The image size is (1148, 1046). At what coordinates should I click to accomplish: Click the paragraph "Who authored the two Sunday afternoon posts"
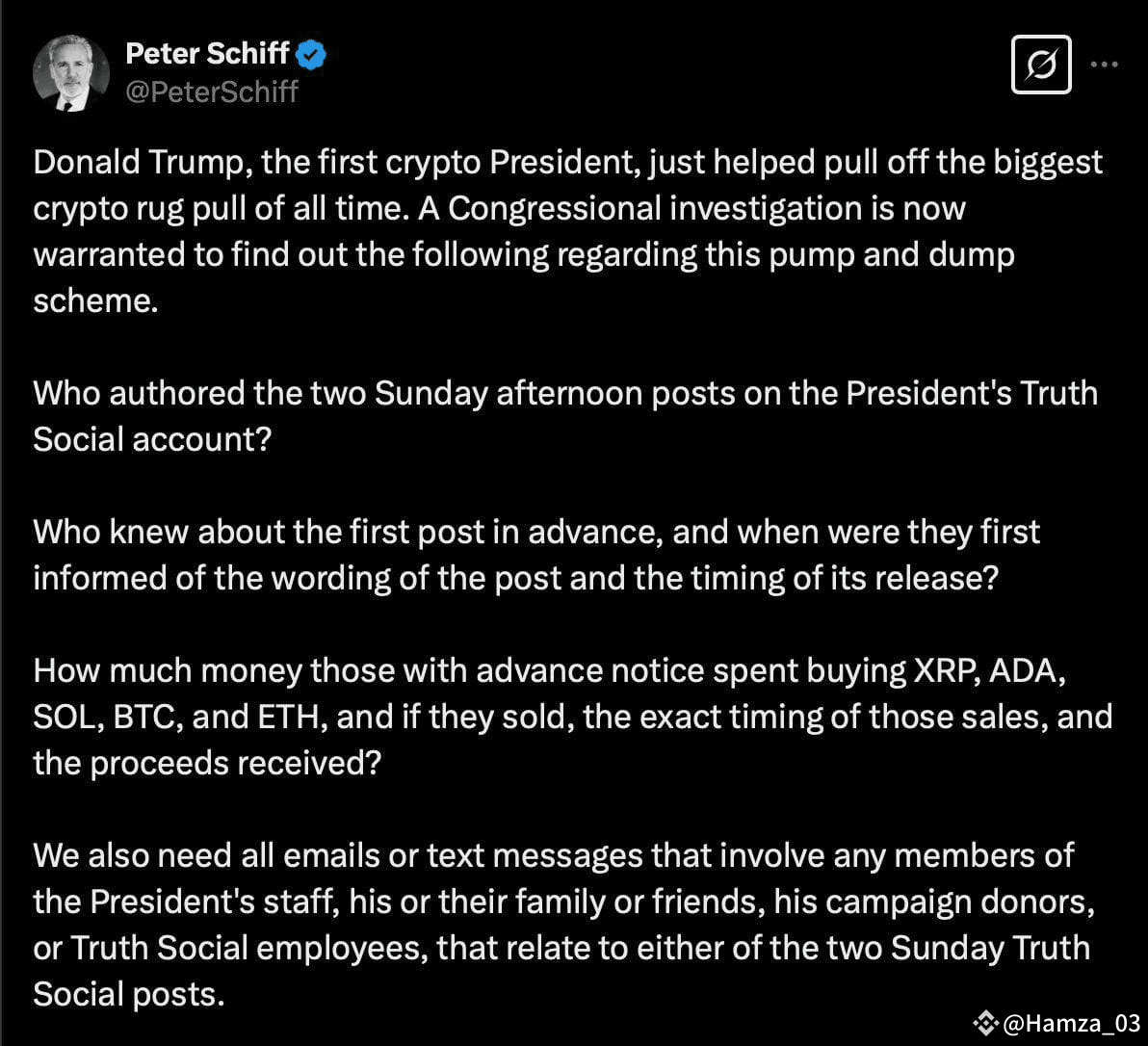pyautogui.click(x=564, y=393)
